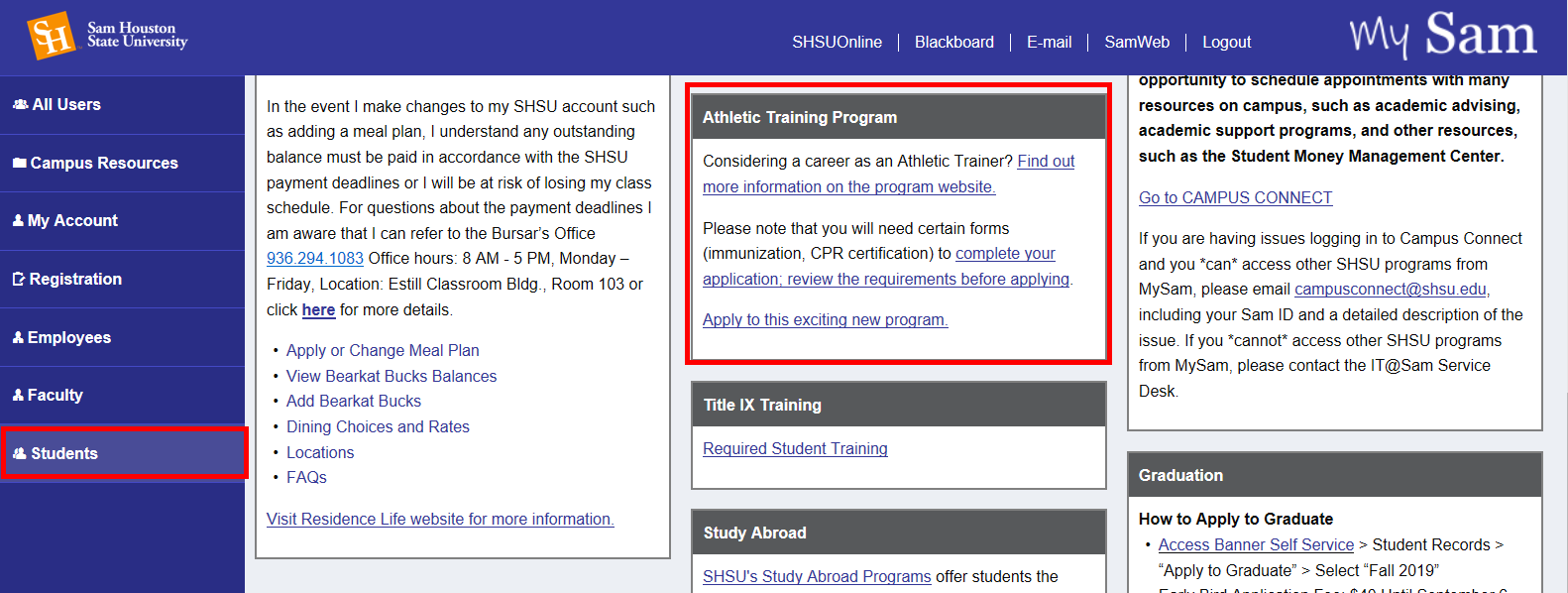
Task: Click Go to CAMPUS CONNECT
Action: coord(1235,197)
